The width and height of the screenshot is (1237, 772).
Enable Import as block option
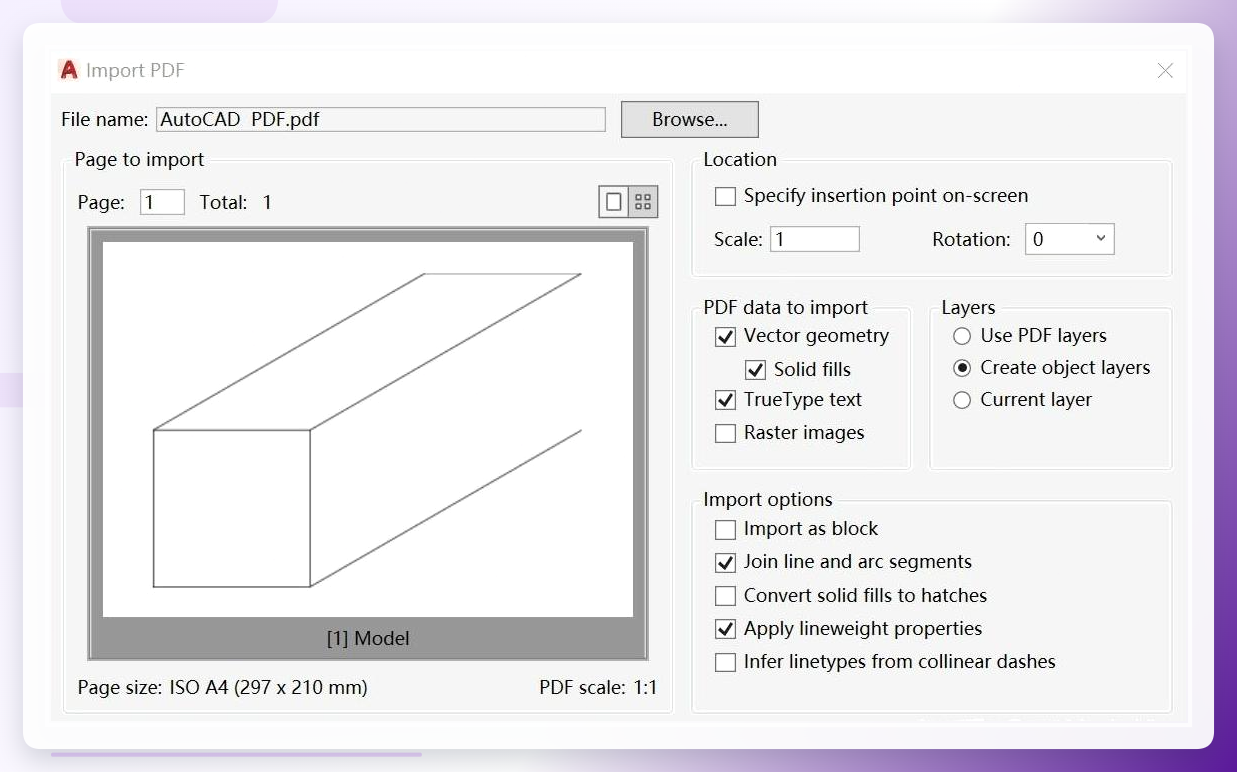[725, 529]
